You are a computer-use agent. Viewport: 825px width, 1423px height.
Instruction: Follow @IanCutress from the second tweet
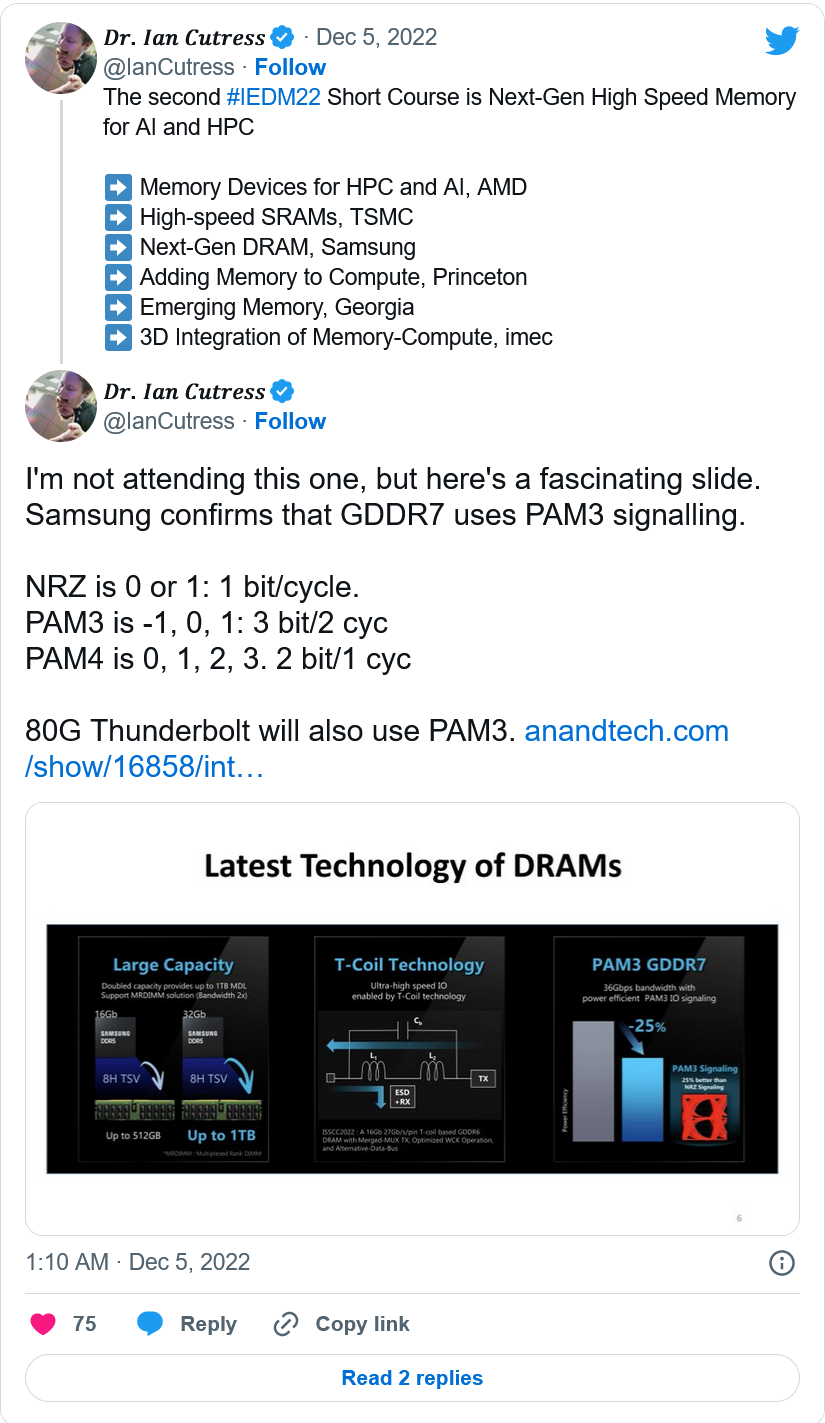(x=290, y=421)
